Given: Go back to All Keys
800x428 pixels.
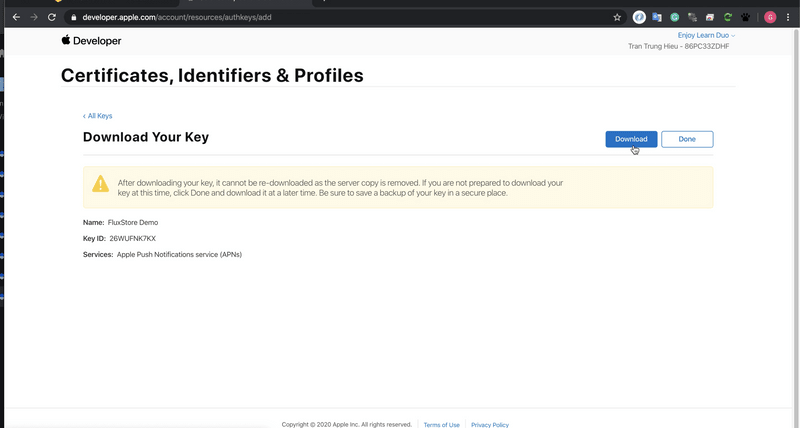Looking at the screenshot, I should click(x=97, y=116).
